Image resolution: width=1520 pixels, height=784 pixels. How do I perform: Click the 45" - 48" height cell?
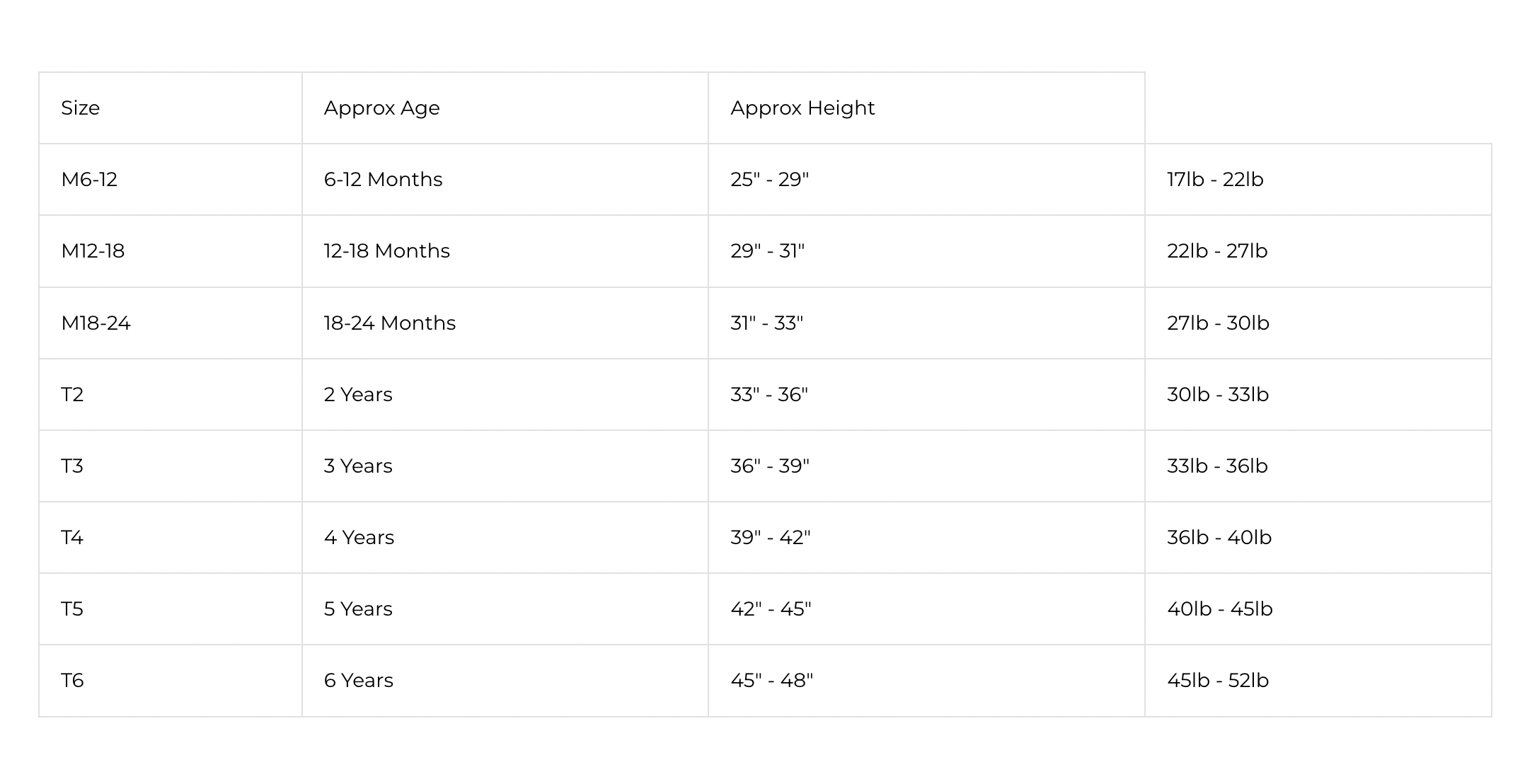pyautogui.click(x=772, y=681)
